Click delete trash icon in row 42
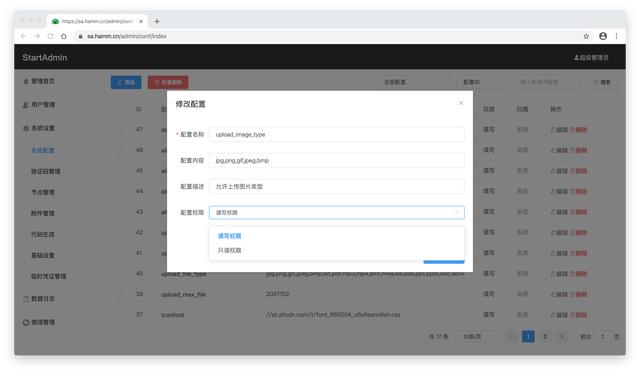 click(x=573, y=233)
